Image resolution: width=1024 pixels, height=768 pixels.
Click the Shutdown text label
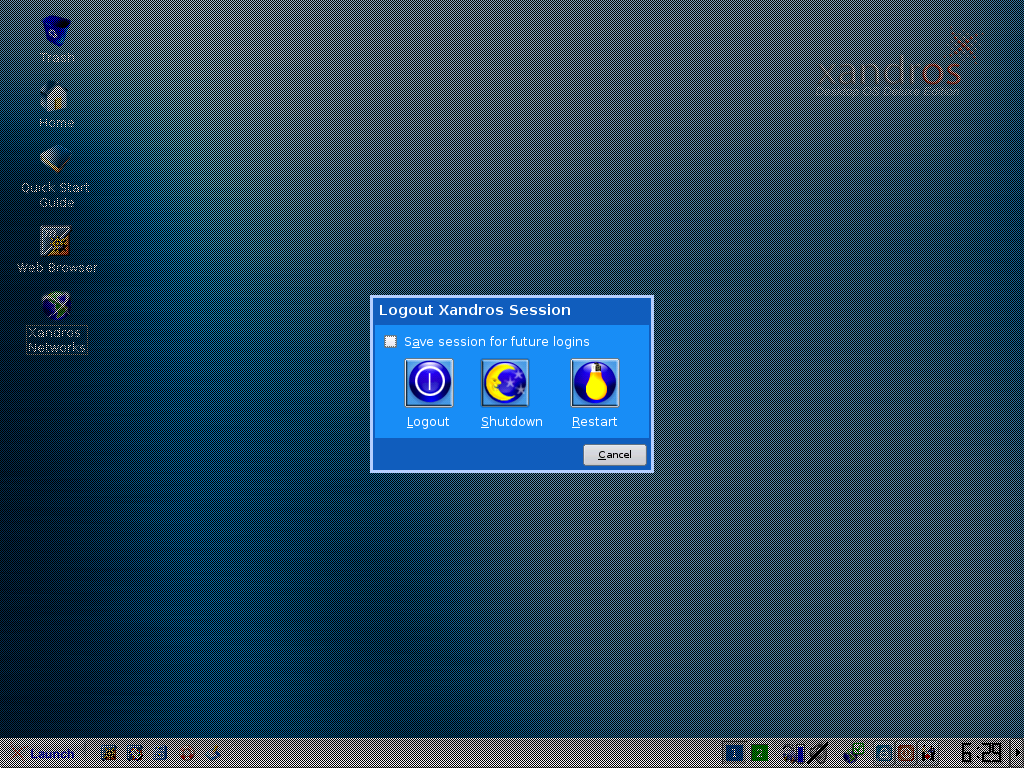point(512,422)
